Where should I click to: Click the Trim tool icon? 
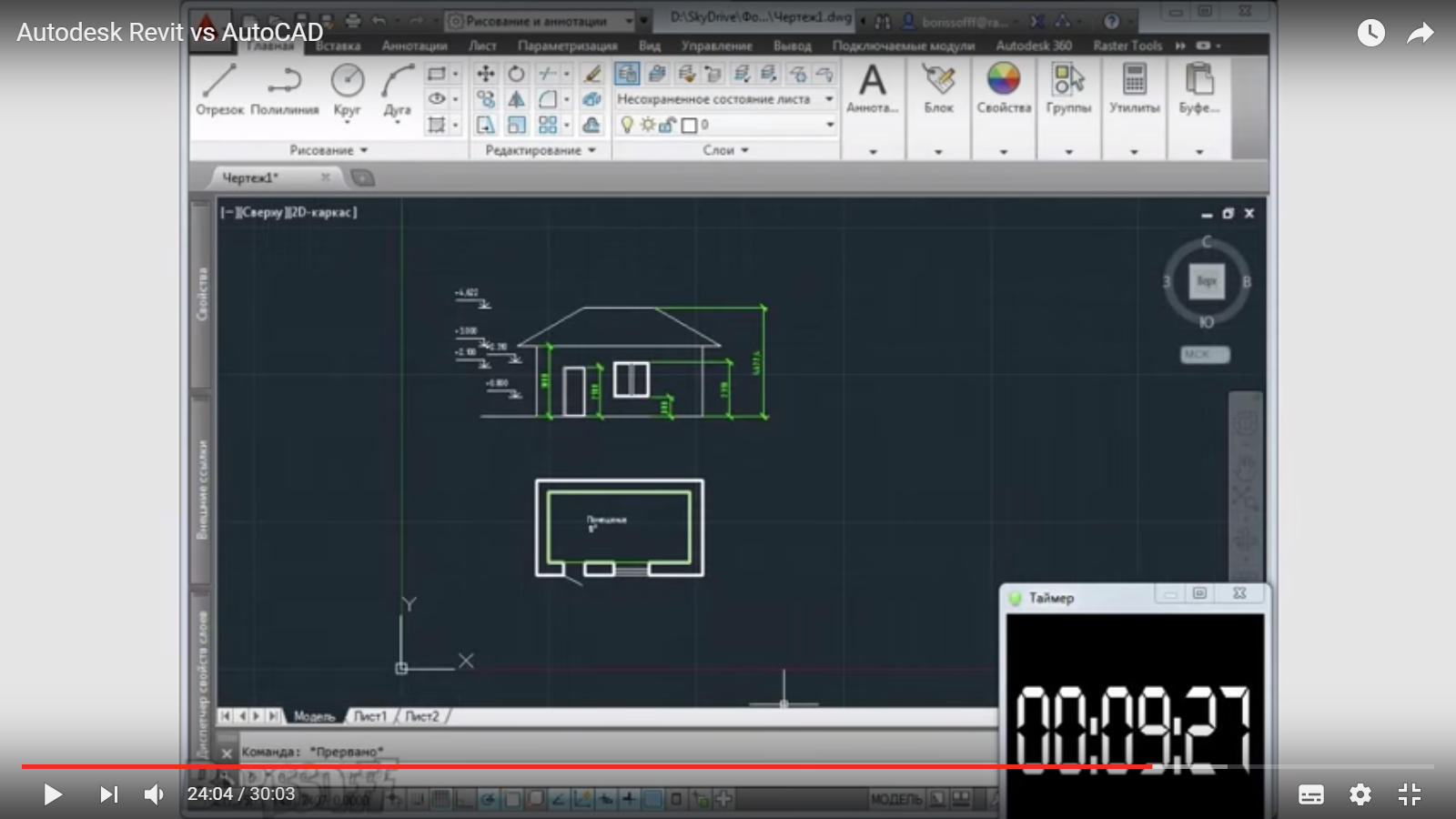(548, 74)
